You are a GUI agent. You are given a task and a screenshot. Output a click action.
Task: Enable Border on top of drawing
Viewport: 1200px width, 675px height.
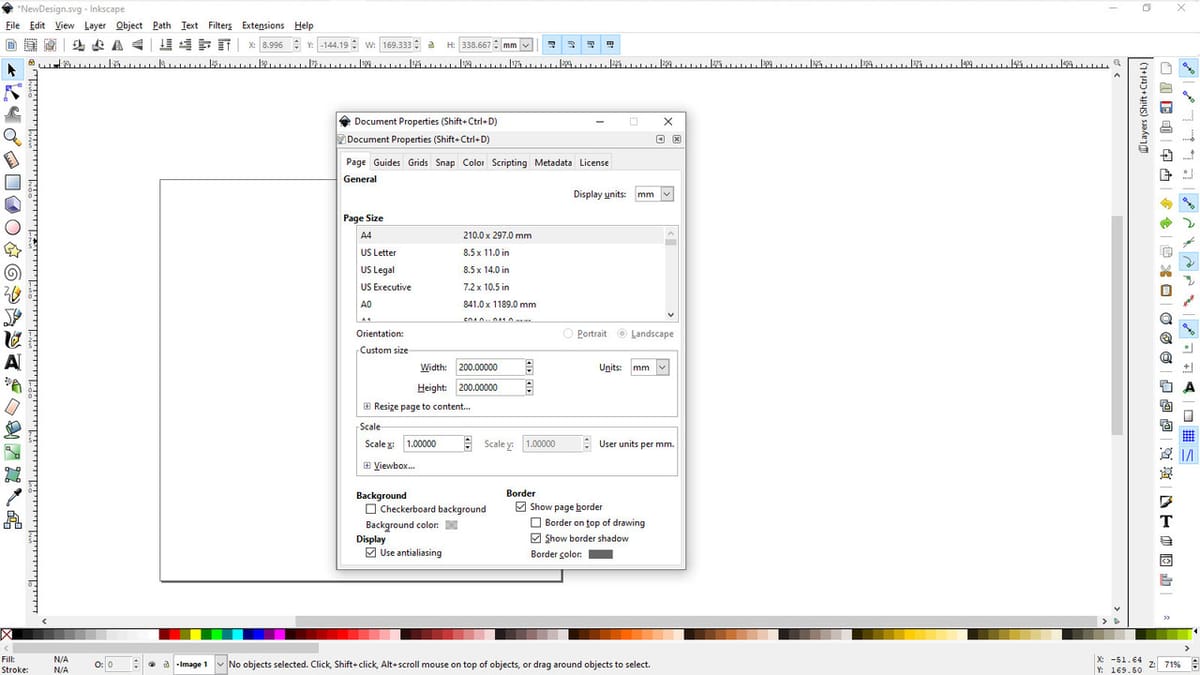(536, 523)
